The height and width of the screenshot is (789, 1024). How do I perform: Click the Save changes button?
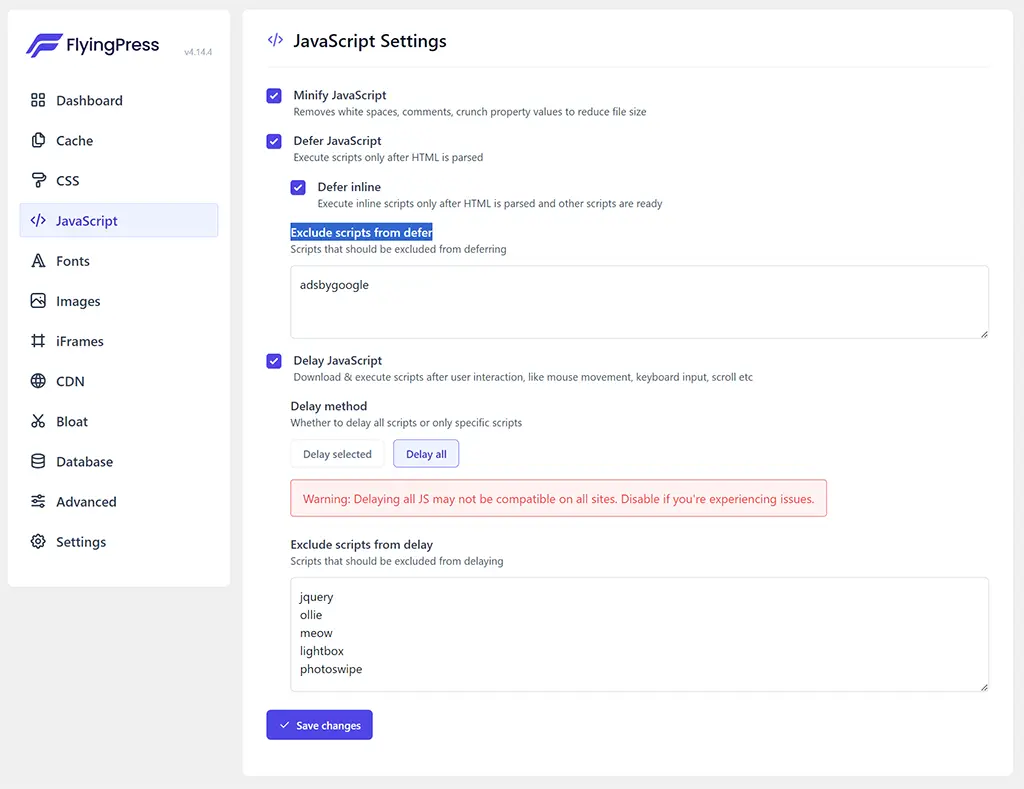click(319, 724)
